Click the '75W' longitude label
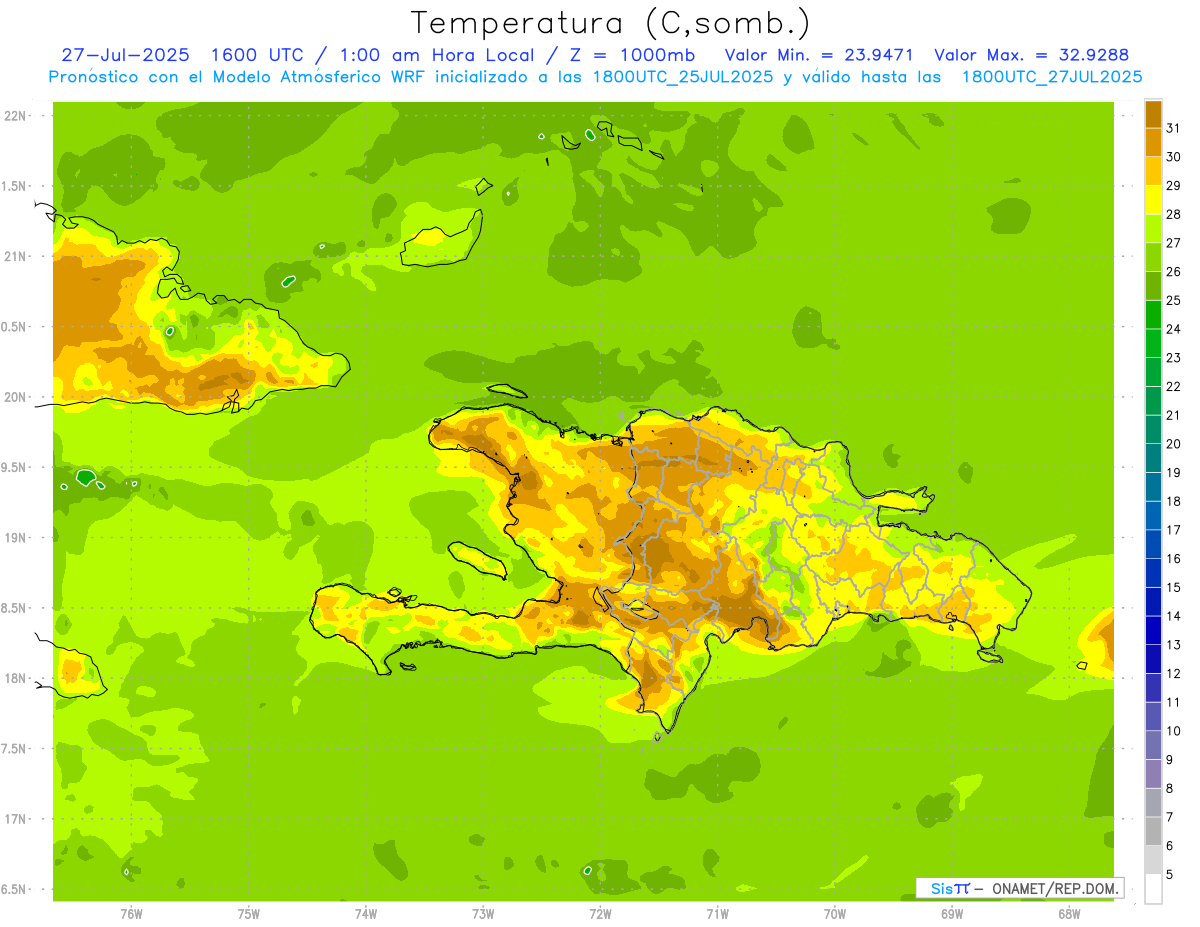 [x=248, y=914]
